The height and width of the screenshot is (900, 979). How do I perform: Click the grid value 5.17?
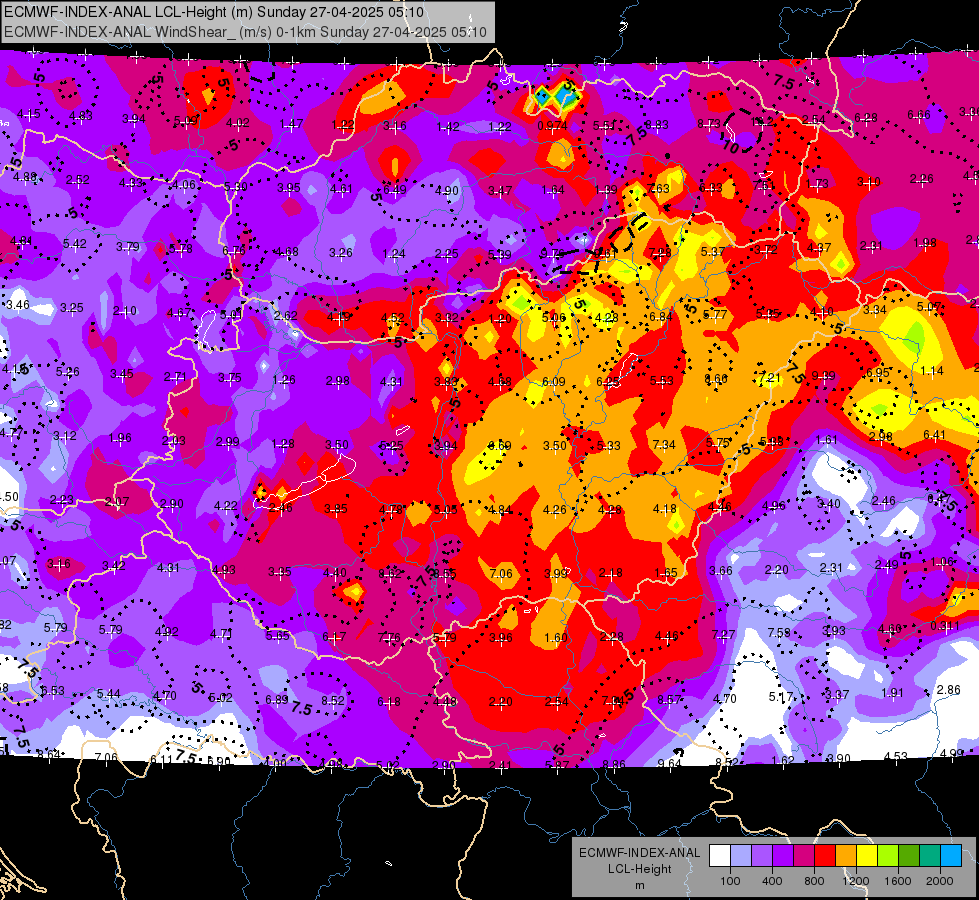(780, 696)
